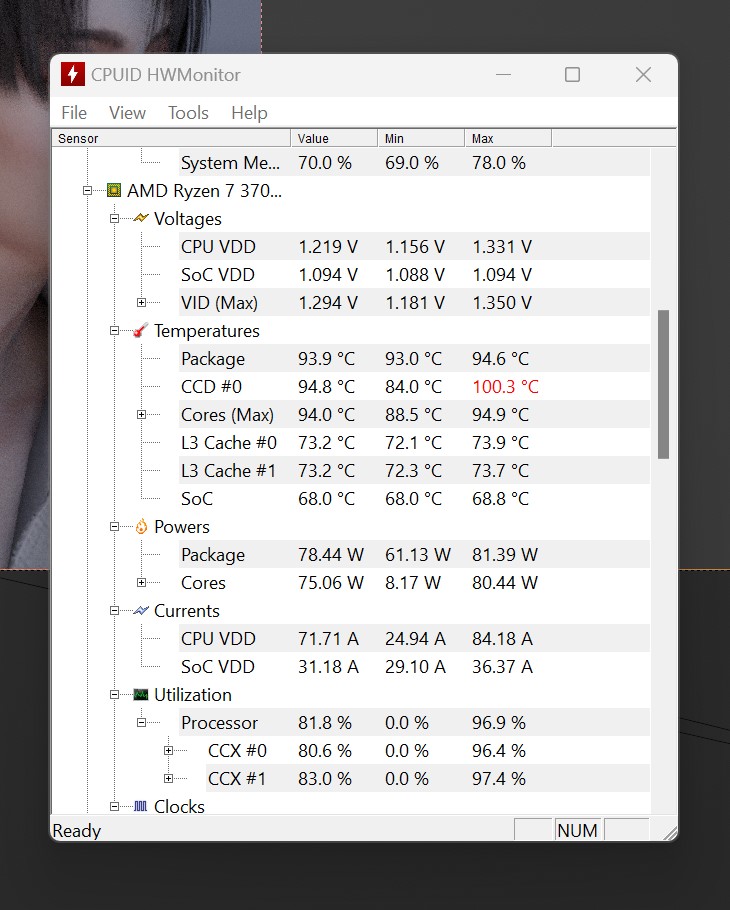This screenshot has width=730, height=910.
Task: Expand the Cores power row
Action: pos(141,582)
